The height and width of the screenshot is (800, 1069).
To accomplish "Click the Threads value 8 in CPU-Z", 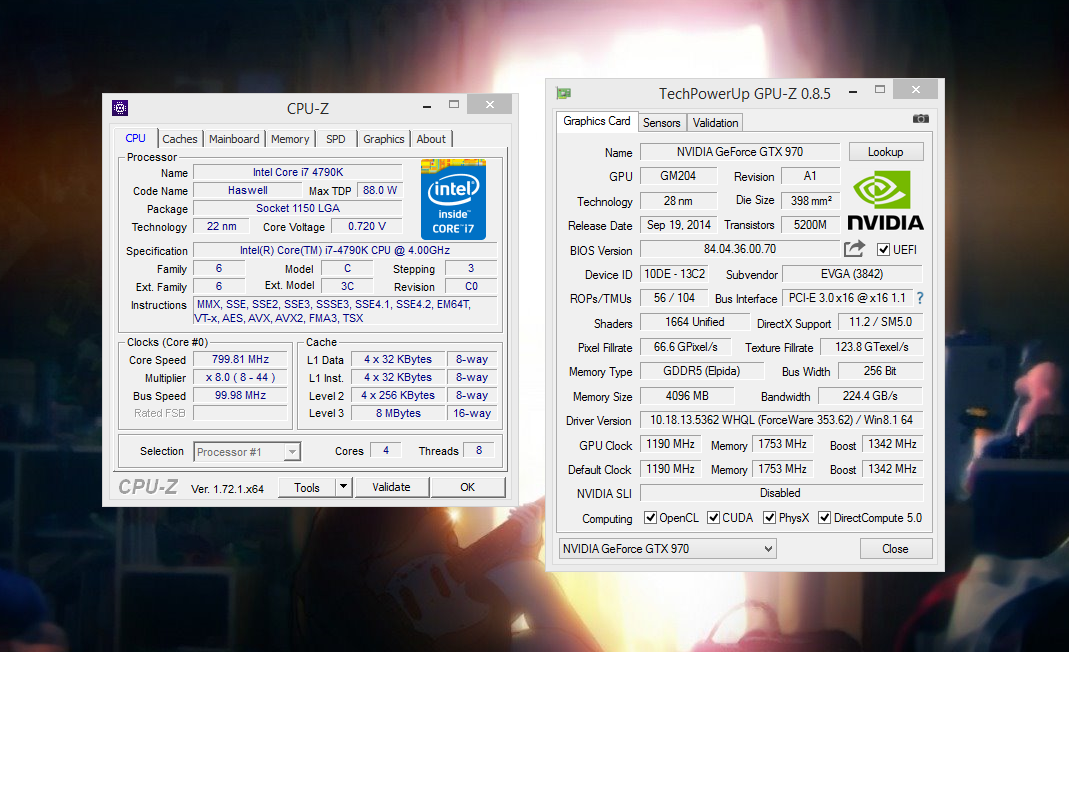I will click(x=479, y=450).
